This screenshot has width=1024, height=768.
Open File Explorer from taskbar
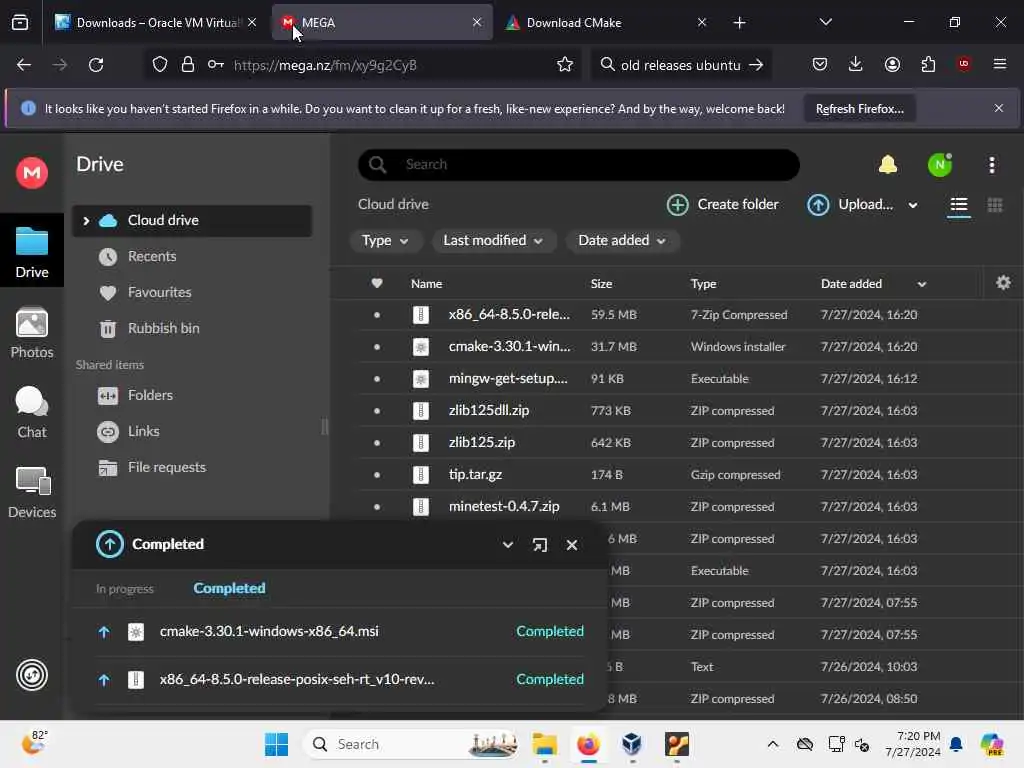pyautogui.click(x=544, y=744)
